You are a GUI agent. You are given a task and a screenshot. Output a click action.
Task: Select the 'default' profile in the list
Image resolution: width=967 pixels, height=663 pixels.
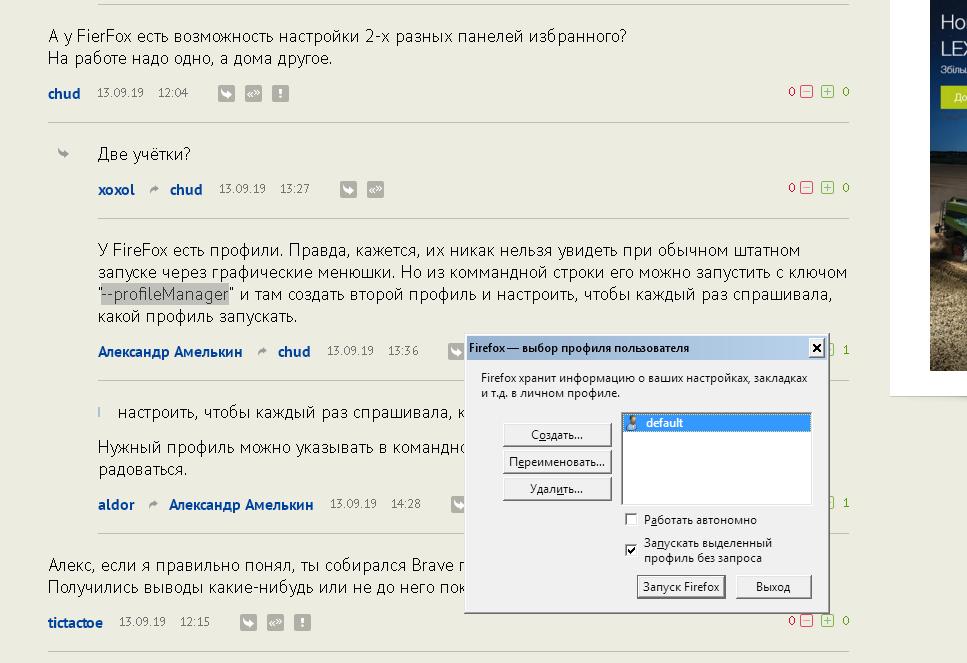click(664, 423)
